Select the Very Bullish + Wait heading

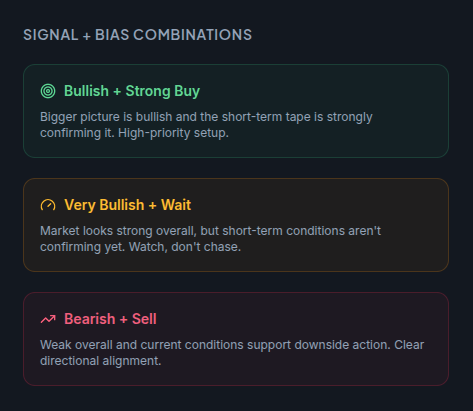128,205
